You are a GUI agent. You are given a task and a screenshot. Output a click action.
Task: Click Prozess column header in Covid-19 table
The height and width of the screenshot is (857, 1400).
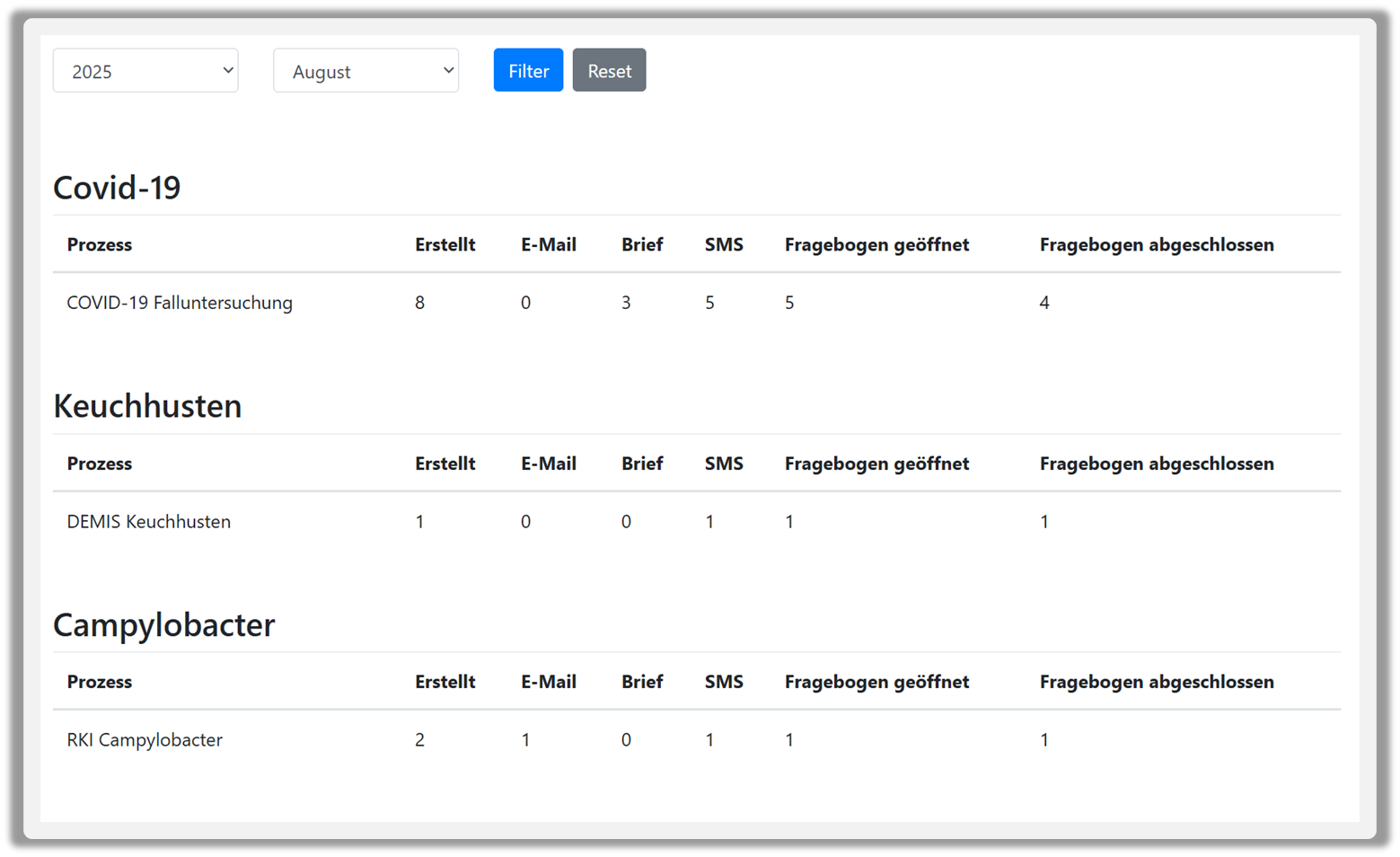tap(100, 245)
